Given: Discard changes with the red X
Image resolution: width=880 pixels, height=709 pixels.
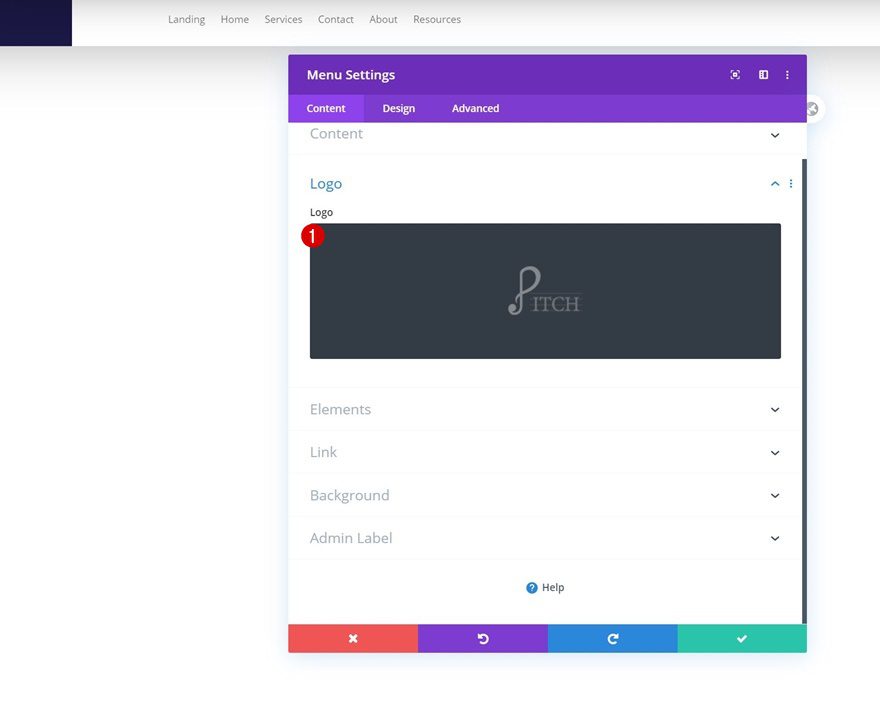Looking at the screenshot, I should tap(353, 638).
